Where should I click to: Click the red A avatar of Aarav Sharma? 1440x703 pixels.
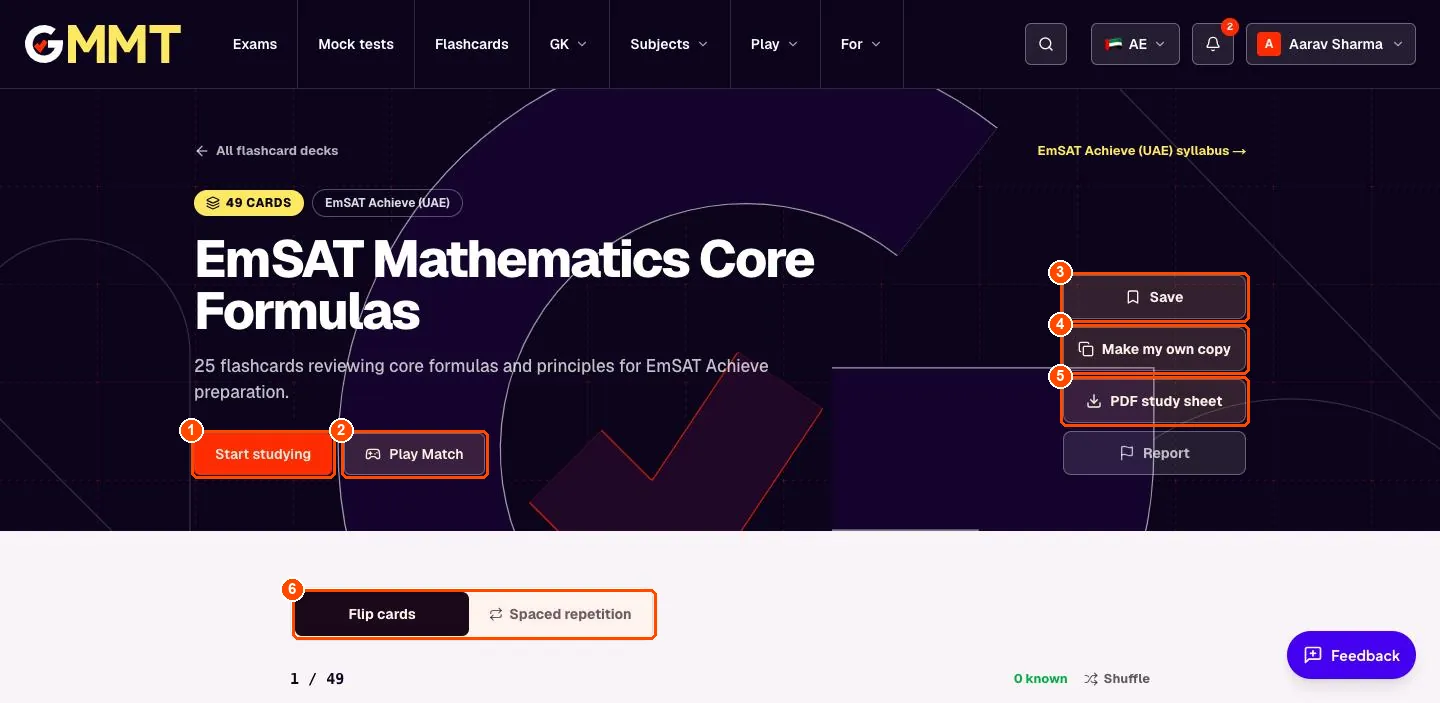1269,44
